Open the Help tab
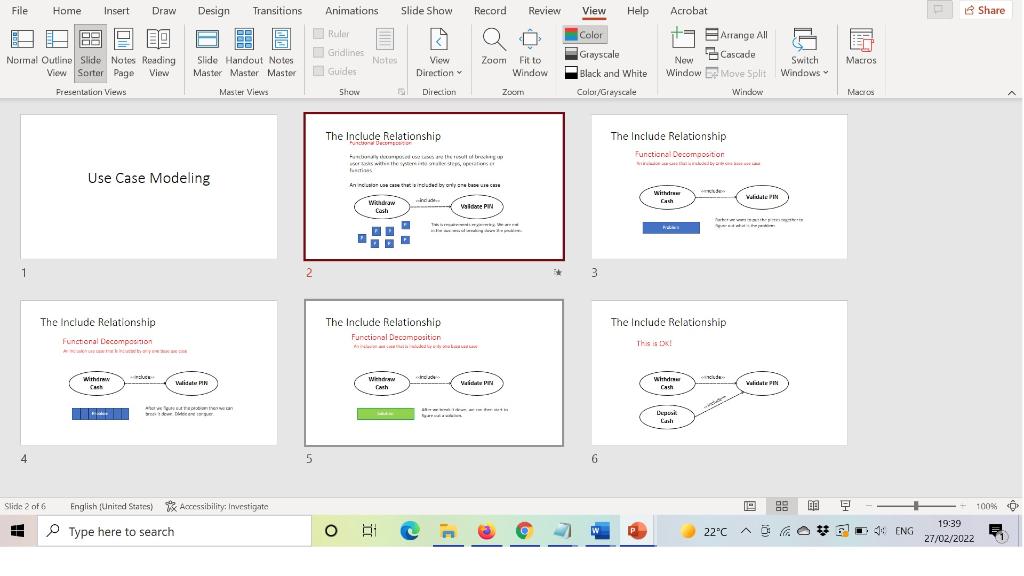The width and height of the screenshot is (1024, 576). tap(638, 10)
